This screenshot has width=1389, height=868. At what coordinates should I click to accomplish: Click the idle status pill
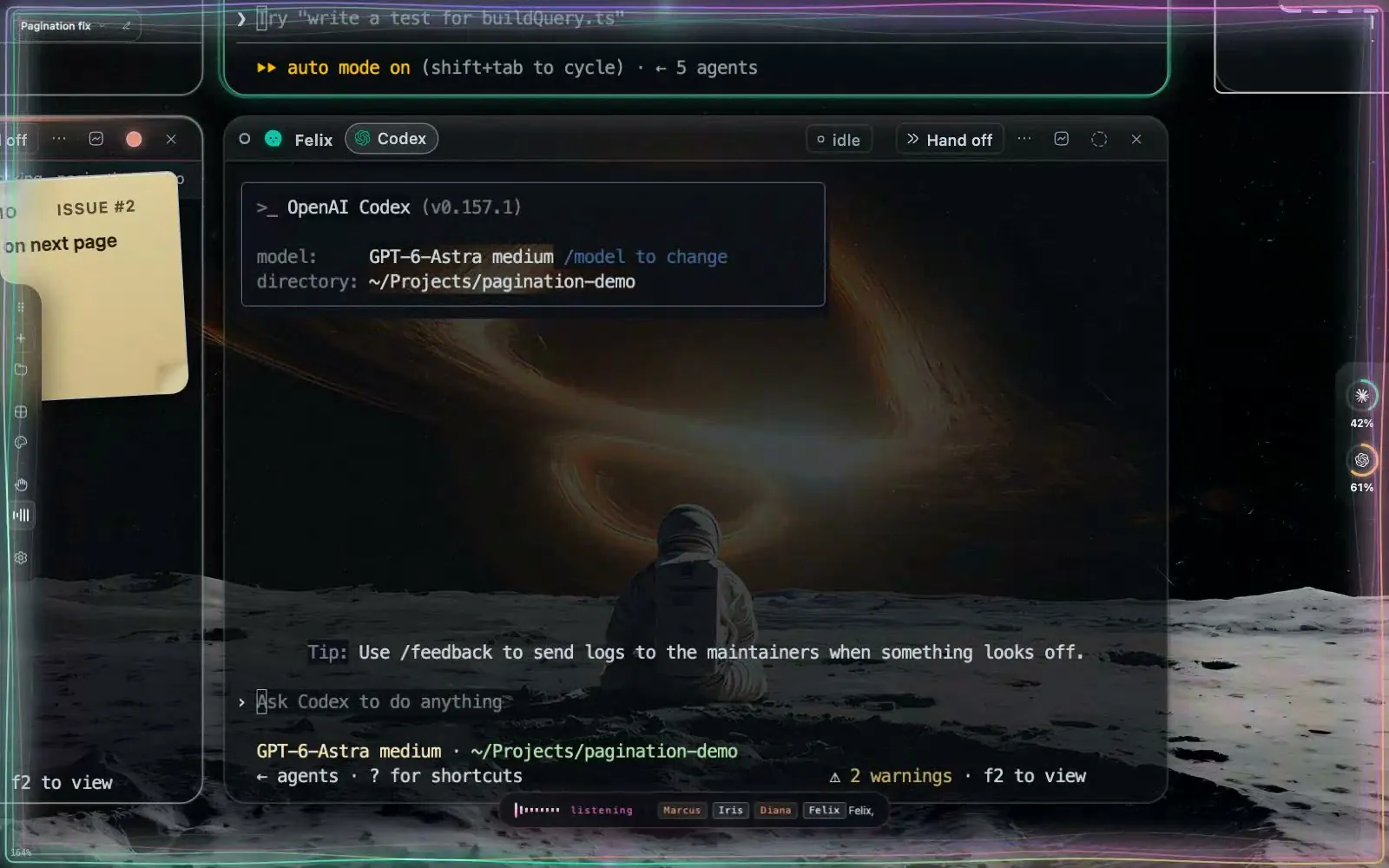pos(839,140)
